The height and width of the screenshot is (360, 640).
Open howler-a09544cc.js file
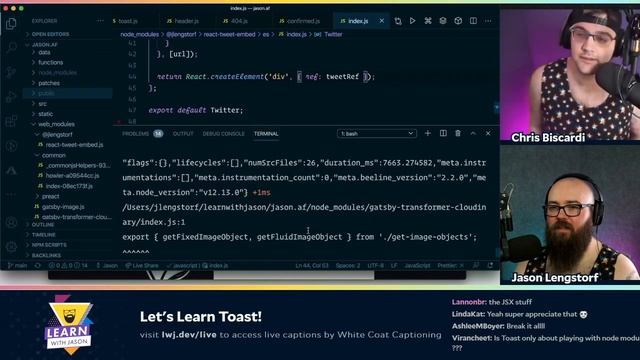click(72, 176)
